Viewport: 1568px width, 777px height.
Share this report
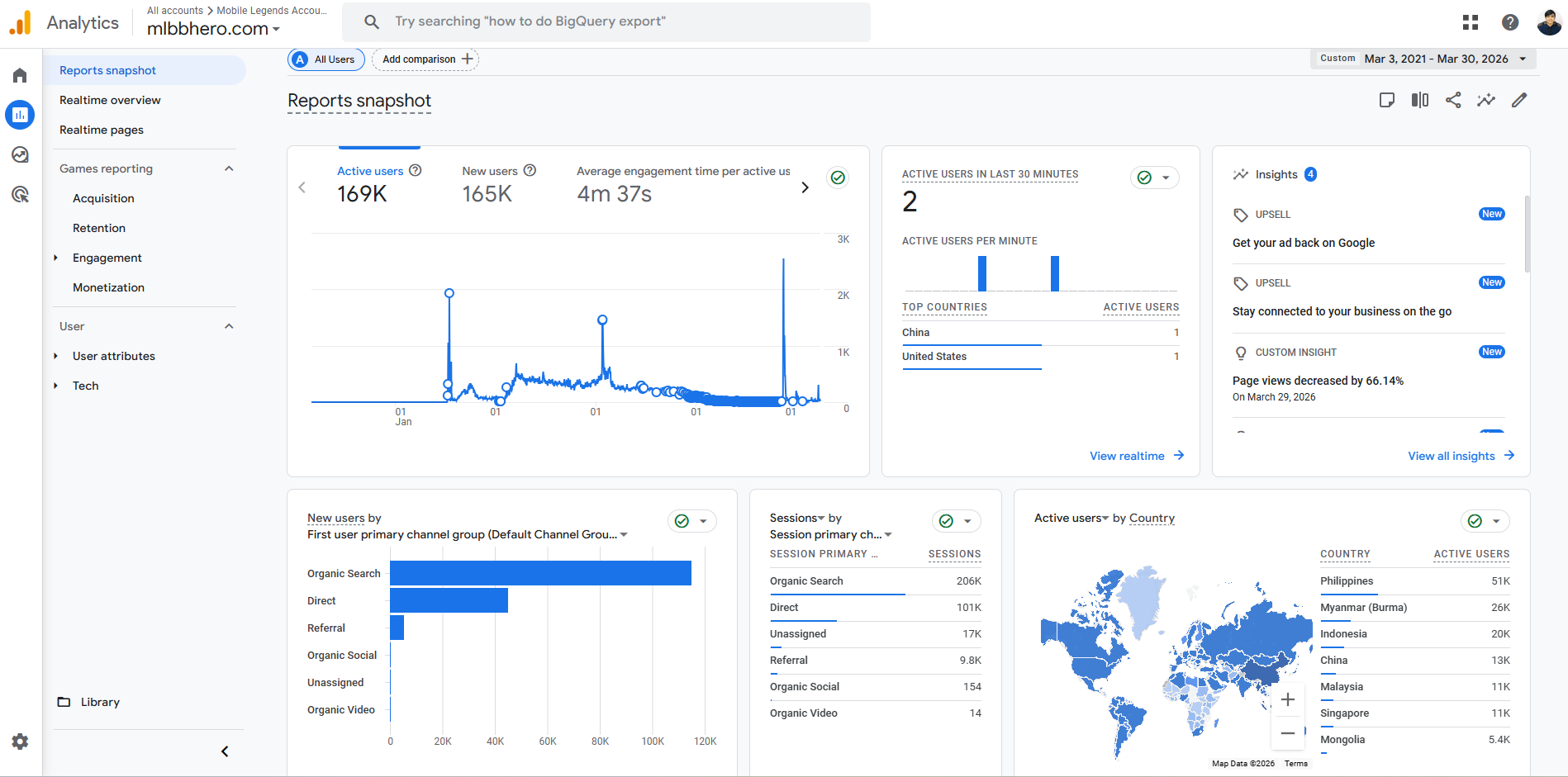point(1453,100)
